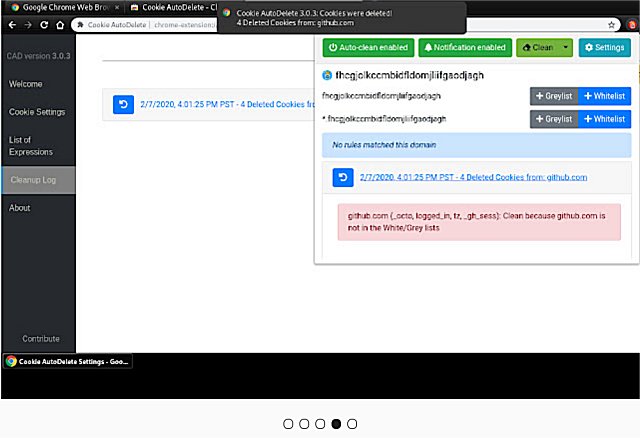
Task: Open Settings from the popup
Action: [604, 47]
